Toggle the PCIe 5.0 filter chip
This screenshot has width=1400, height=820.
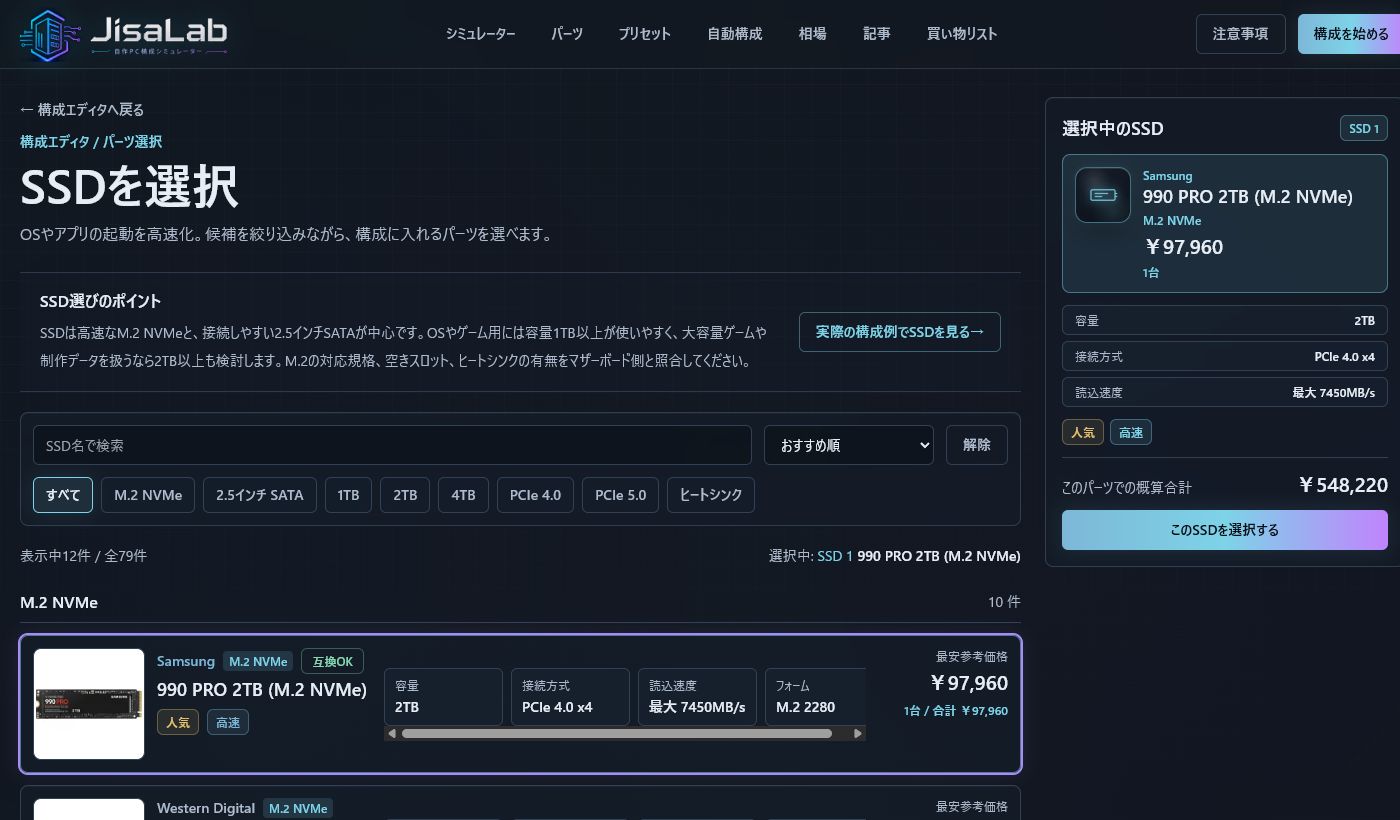pyautogui.click(x=620, y=495)
